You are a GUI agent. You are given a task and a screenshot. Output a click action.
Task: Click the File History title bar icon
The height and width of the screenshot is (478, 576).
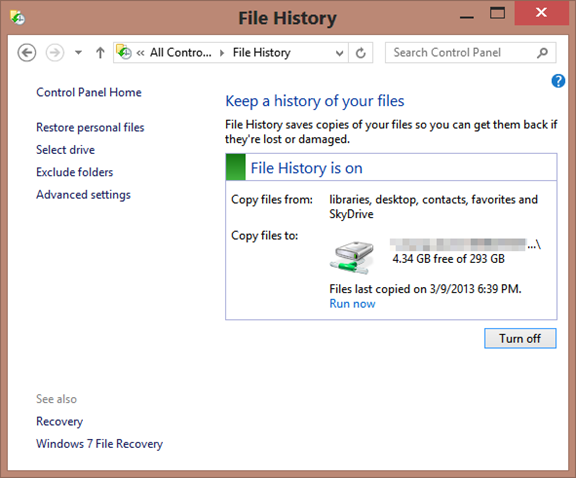17,17
